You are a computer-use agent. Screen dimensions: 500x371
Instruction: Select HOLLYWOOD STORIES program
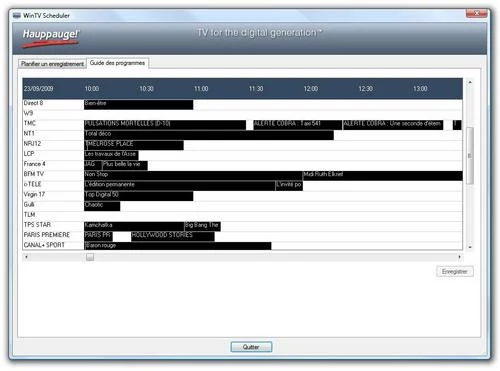click(x=173, y=237)
